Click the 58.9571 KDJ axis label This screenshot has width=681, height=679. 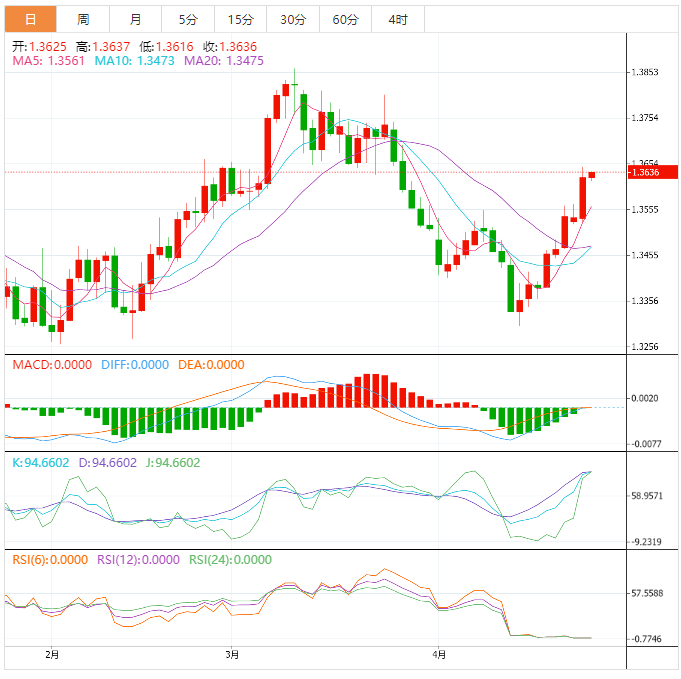[x=647, y=496]
